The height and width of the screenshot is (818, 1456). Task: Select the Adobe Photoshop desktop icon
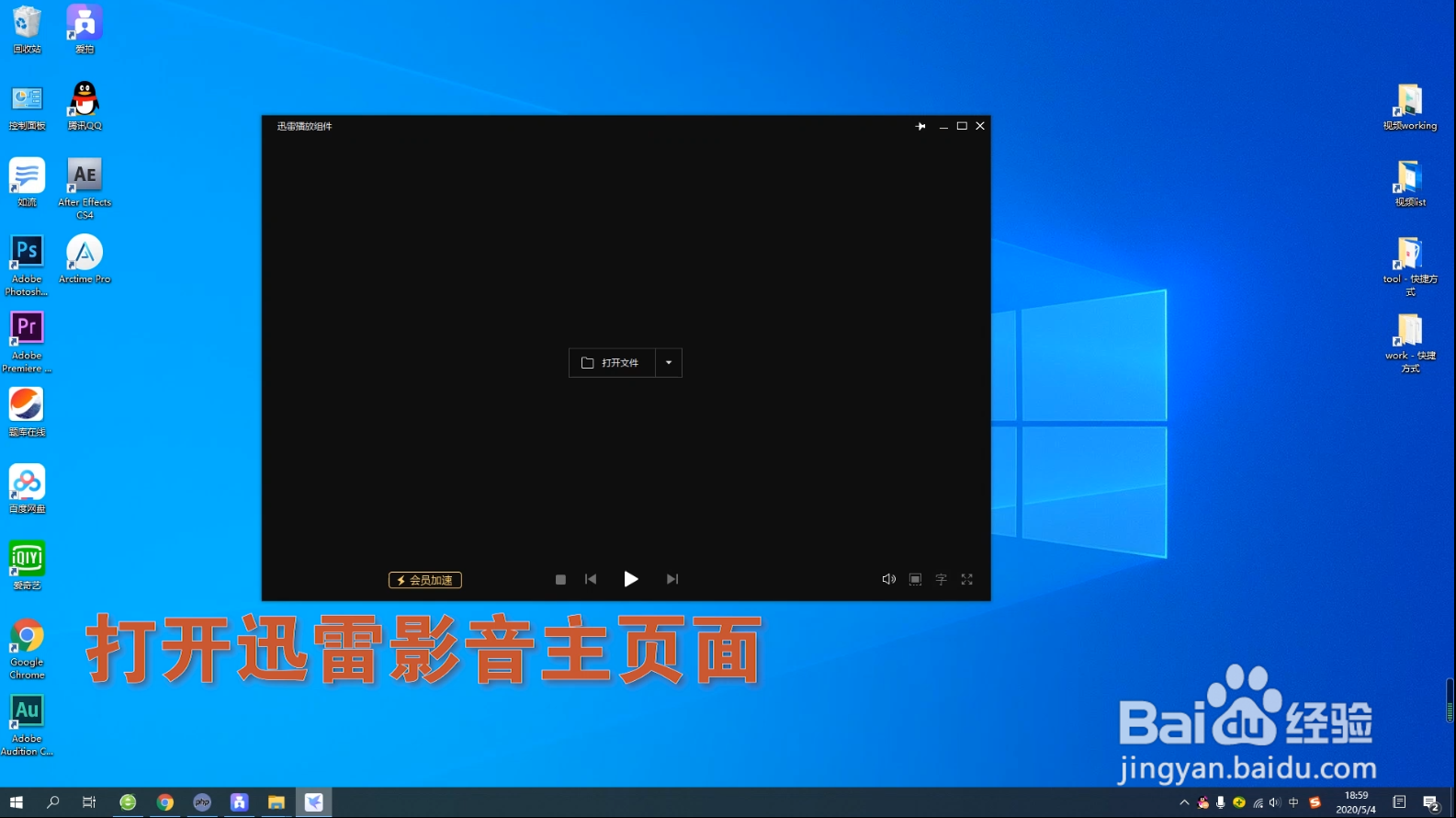pos(27,265)
